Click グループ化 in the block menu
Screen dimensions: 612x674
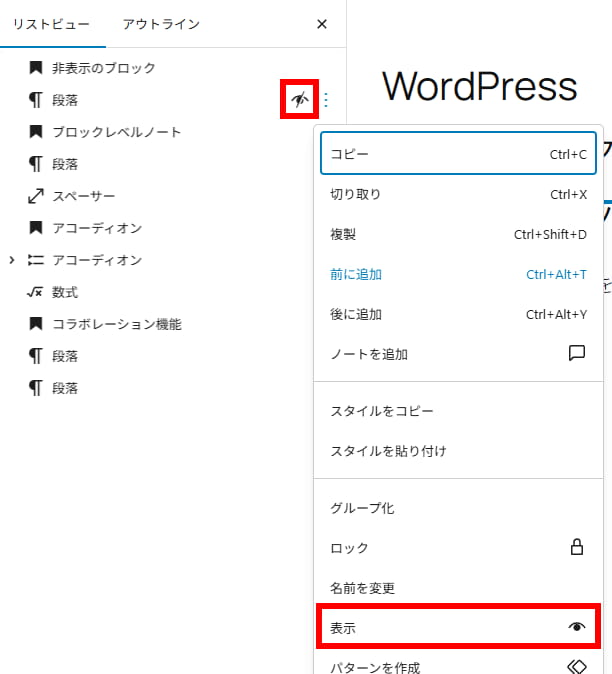click(x=362, y=508)
